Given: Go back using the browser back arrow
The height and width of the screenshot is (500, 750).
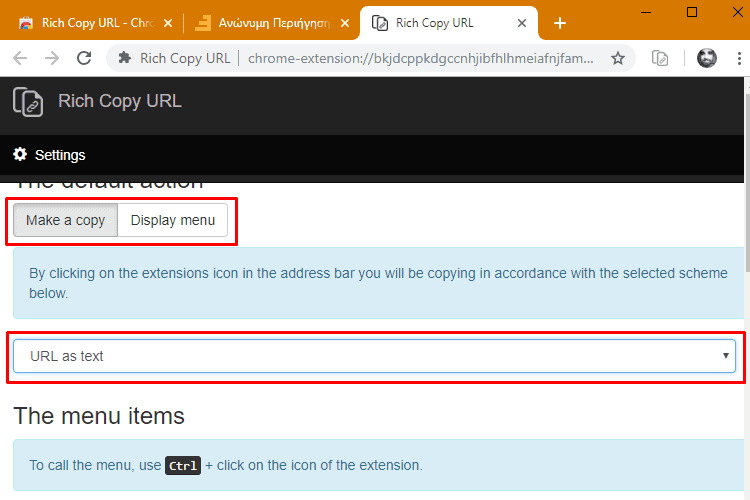Looking at the screenshot, I should (x=20, y=58).
